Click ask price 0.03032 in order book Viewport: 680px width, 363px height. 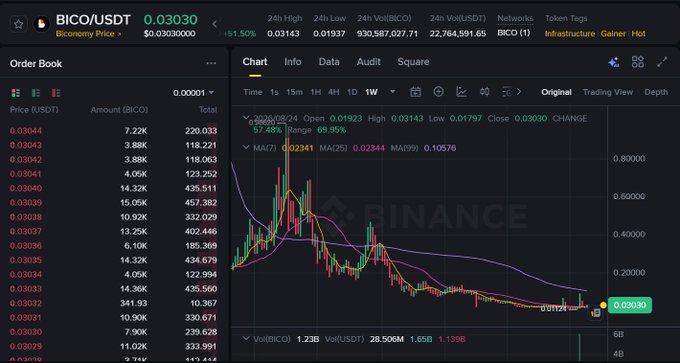[x=26, y=303]
